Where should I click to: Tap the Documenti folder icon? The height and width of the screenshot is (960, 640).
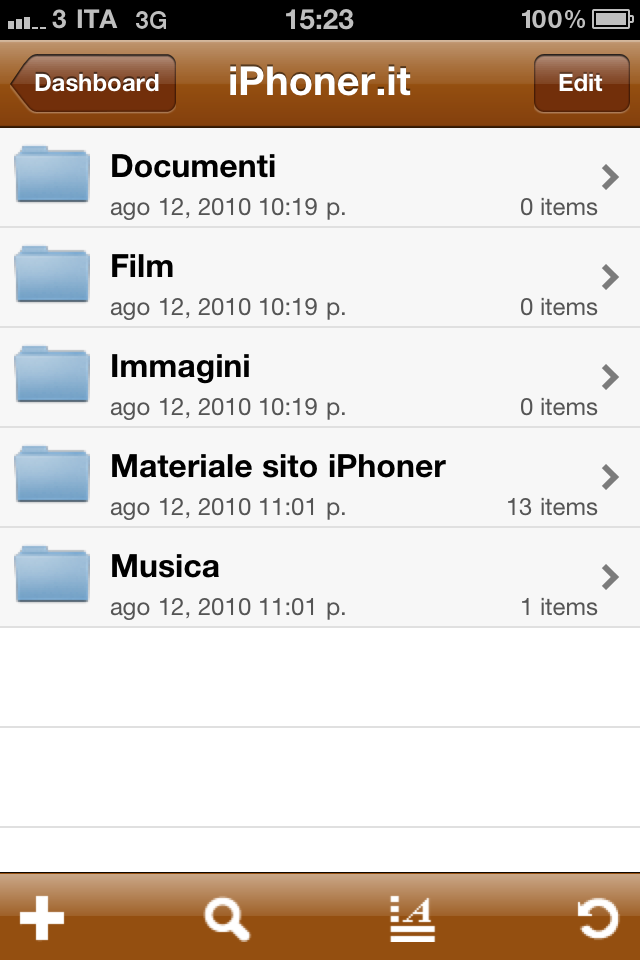(x=52, y=174)
